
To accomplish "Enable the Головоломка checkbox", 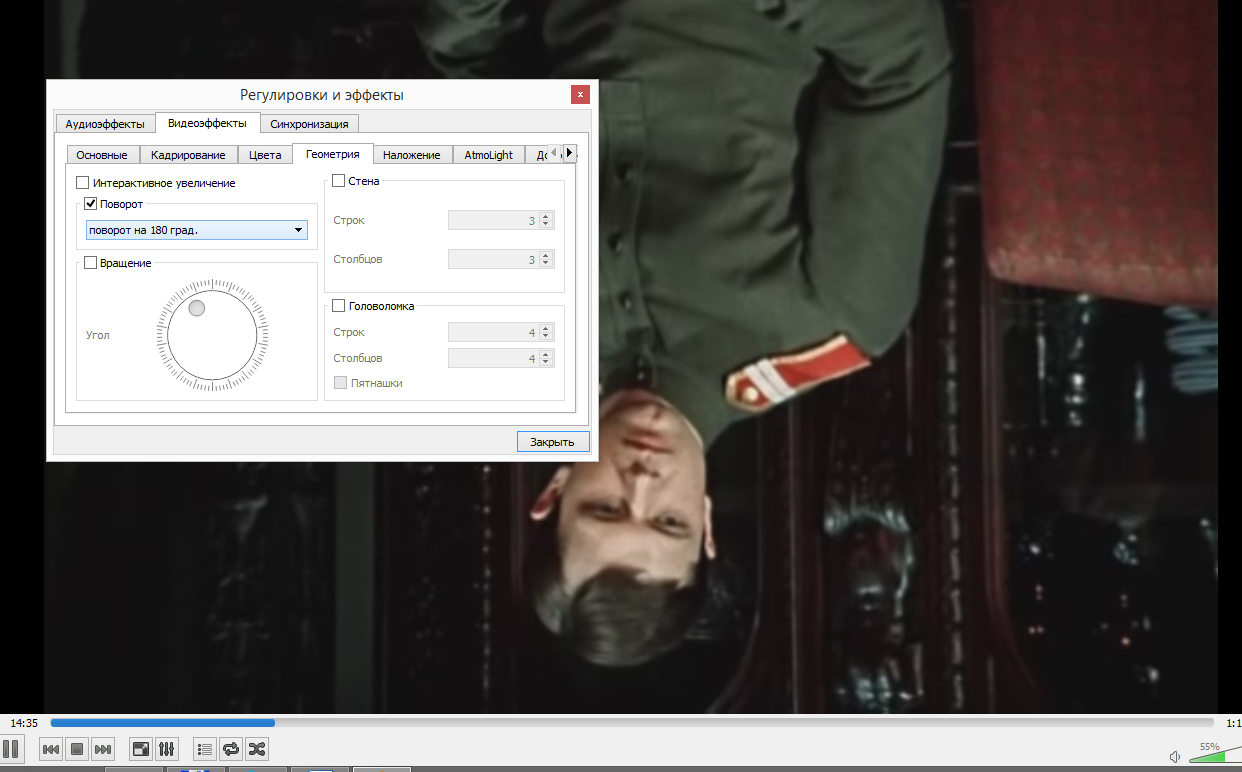I will 338,306.
